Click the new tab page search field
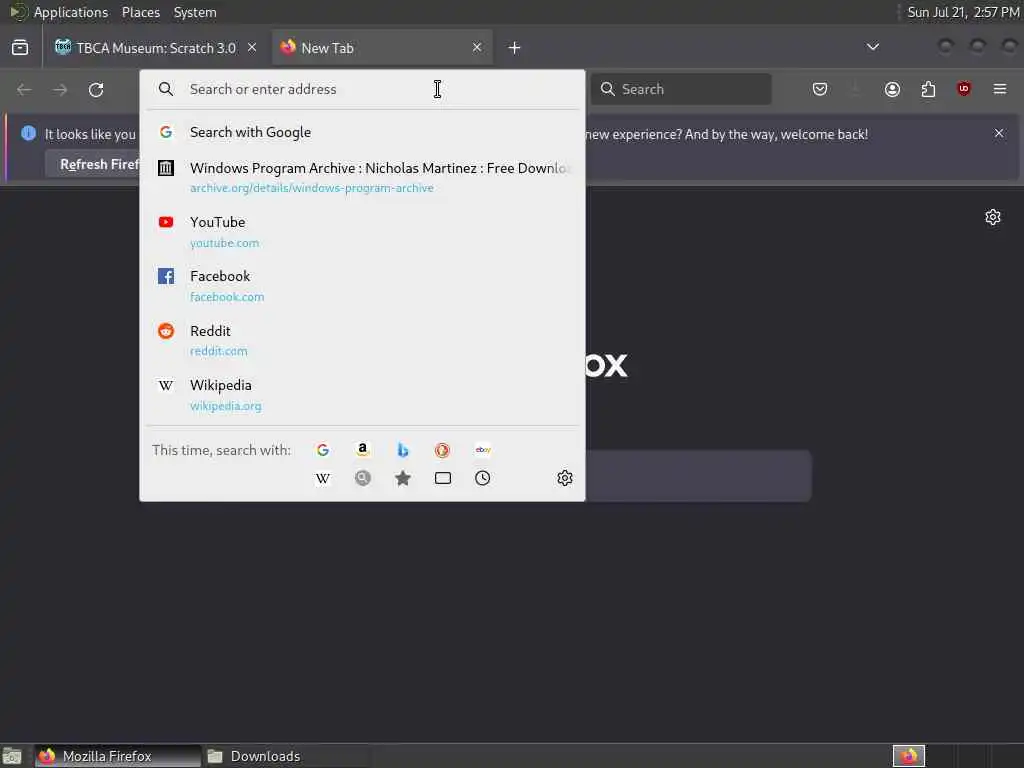Screen dimensions: 1024x768 point(697,475)
